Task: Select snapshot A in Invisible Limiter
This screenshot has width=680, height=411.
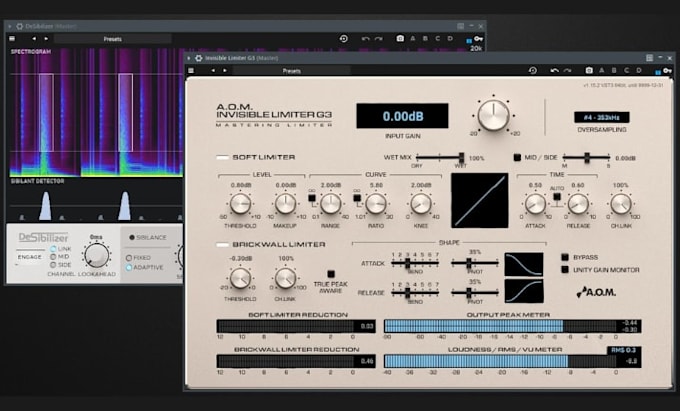Action: (602, 70)
